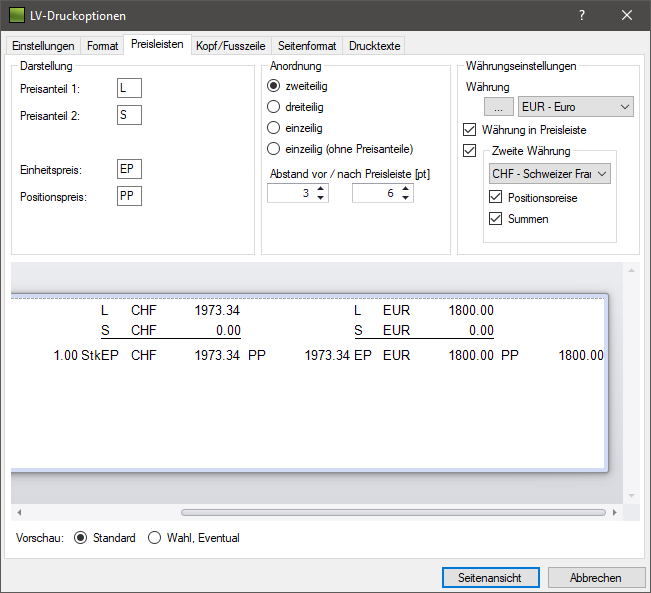The image size is (651, 593).
Task: Open the Kopf/Fusszeile tab
Action: tap(230, 46)
